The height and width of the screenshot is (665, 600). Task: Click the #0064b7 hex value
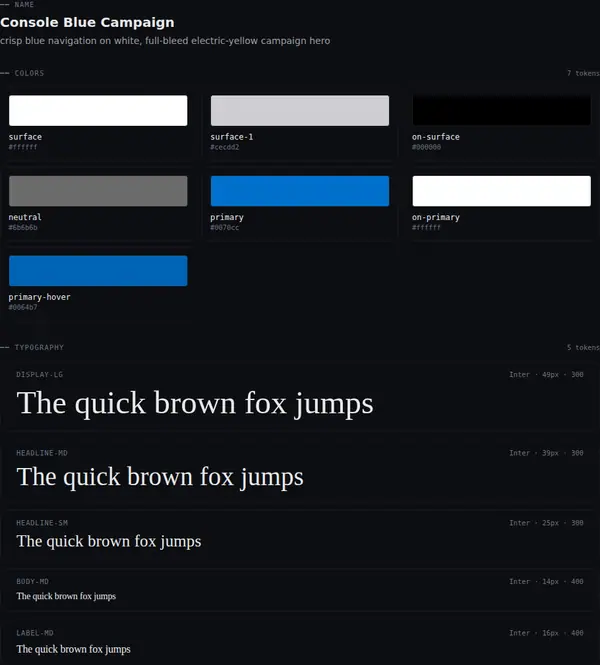23,307
